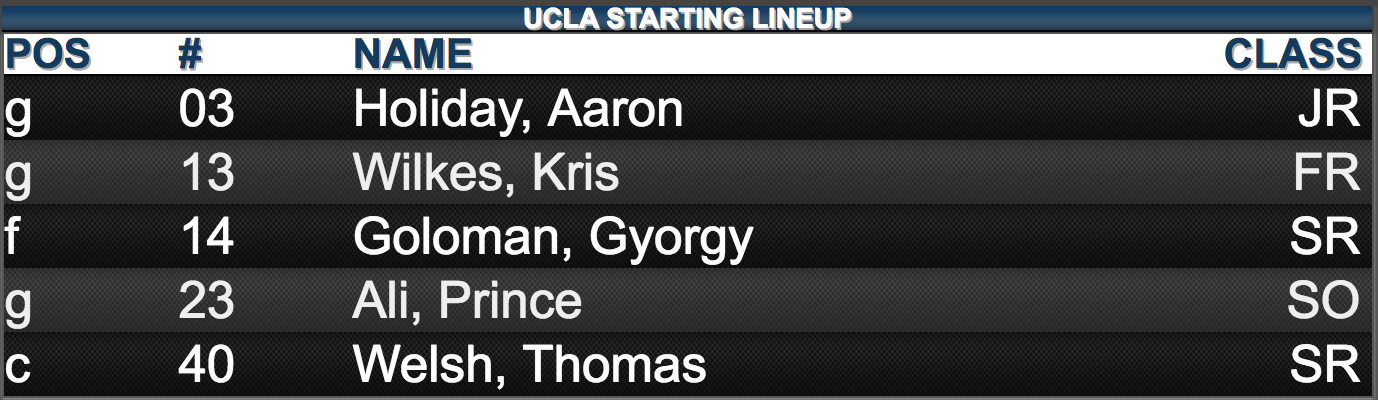Select player name Holiday, Aaron
Screen dimensions: 1378x400
pyautogui.click(x=518, y=111)
